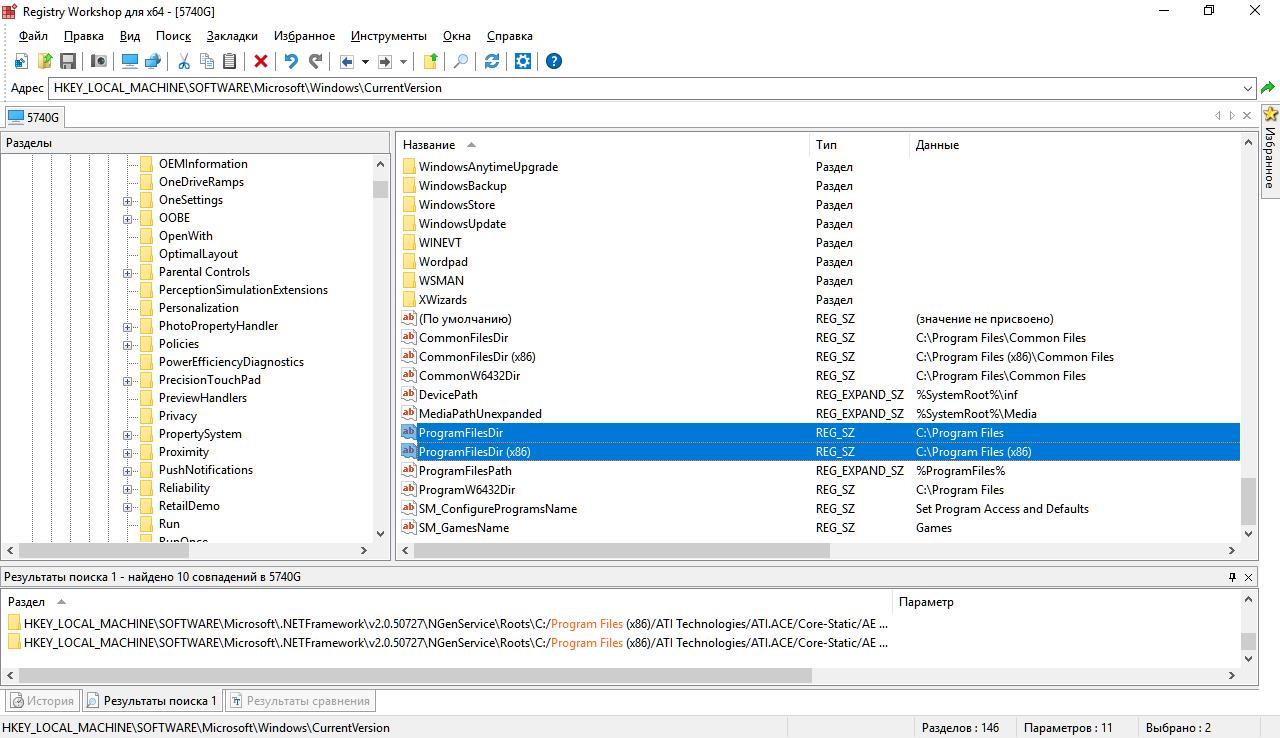Open the back history dropdown arrow
The width and height of the screenshot is (1280, 738).
(365, 61)
